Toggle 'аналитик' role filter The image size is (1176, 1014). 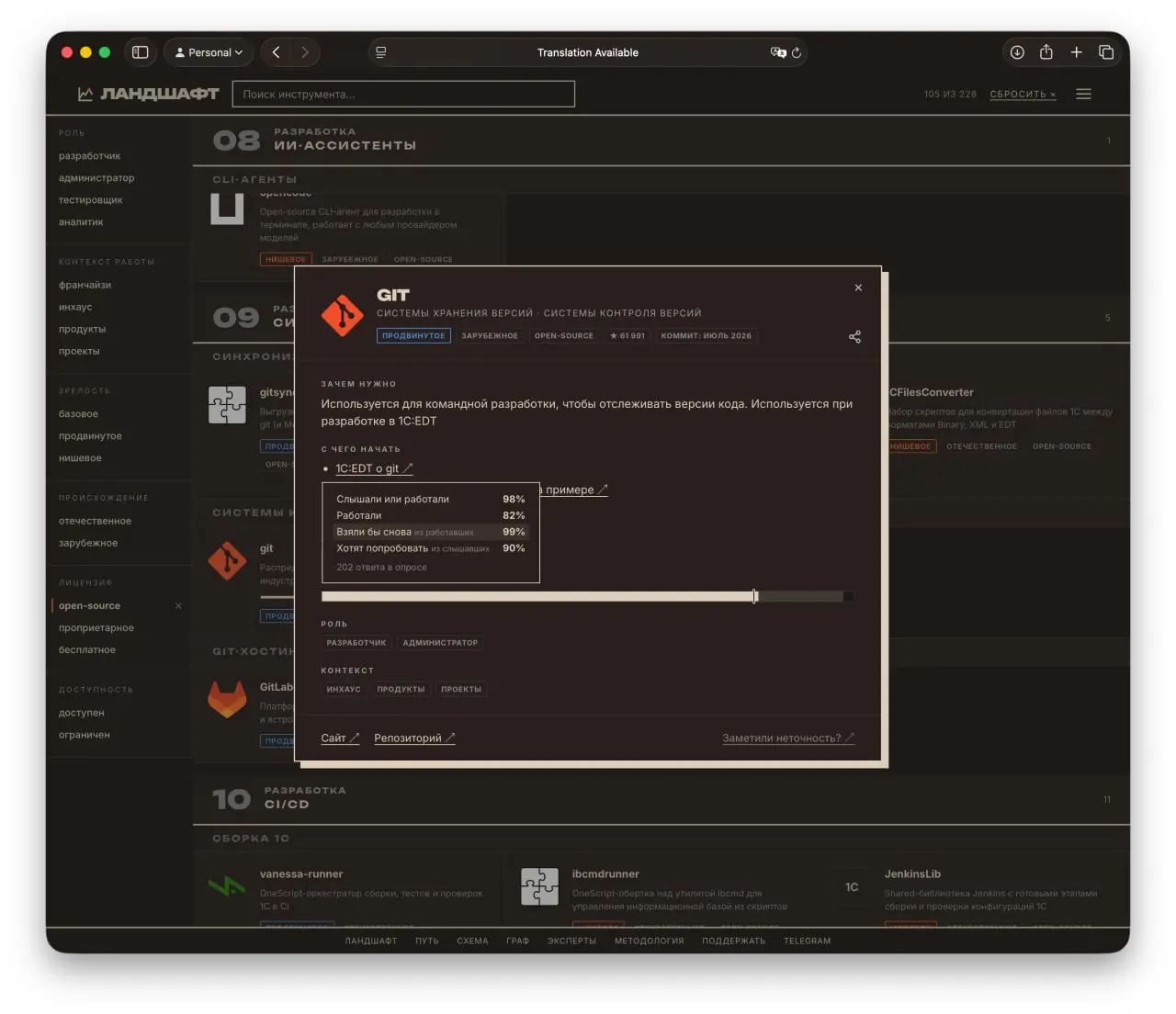coord(81,222)
